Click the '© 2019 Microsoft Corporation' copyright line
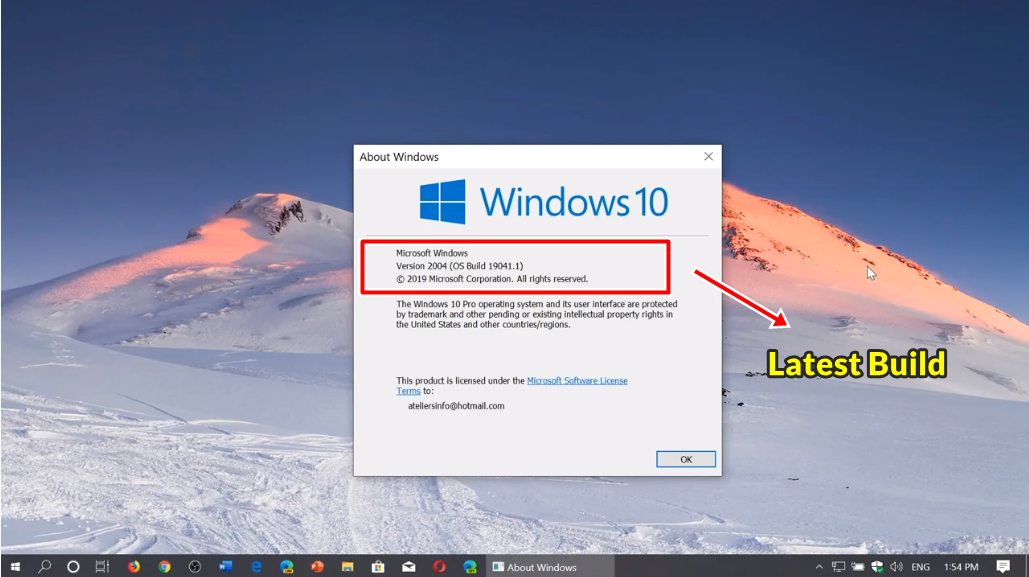1029x577 pixels. click(492, 279)
